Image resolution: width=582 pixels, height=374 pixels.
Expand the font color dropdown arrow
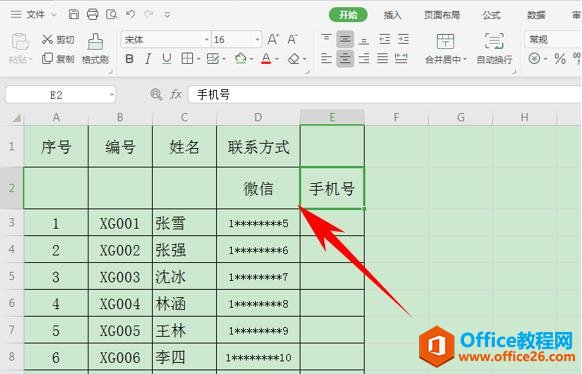pos(277,59)
